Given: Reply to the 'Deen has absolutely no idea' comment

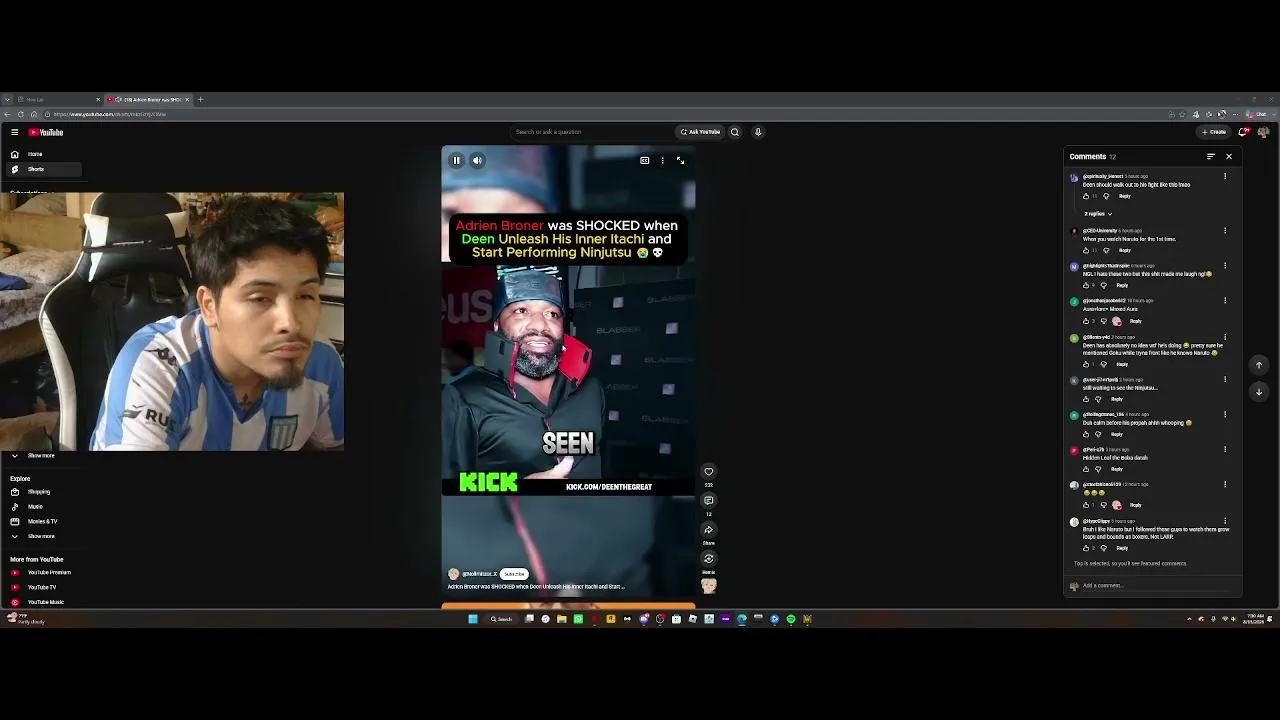Looking at the screenshot, I should coord(1122,364).
